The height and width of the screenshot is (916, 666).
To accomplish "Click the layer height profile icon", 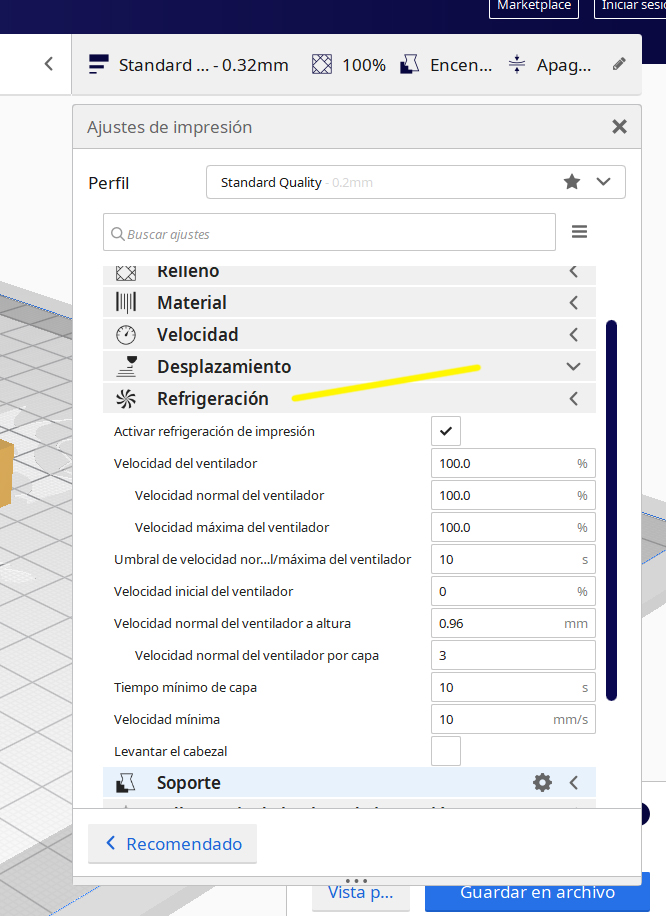I will (x=99, y=64).
